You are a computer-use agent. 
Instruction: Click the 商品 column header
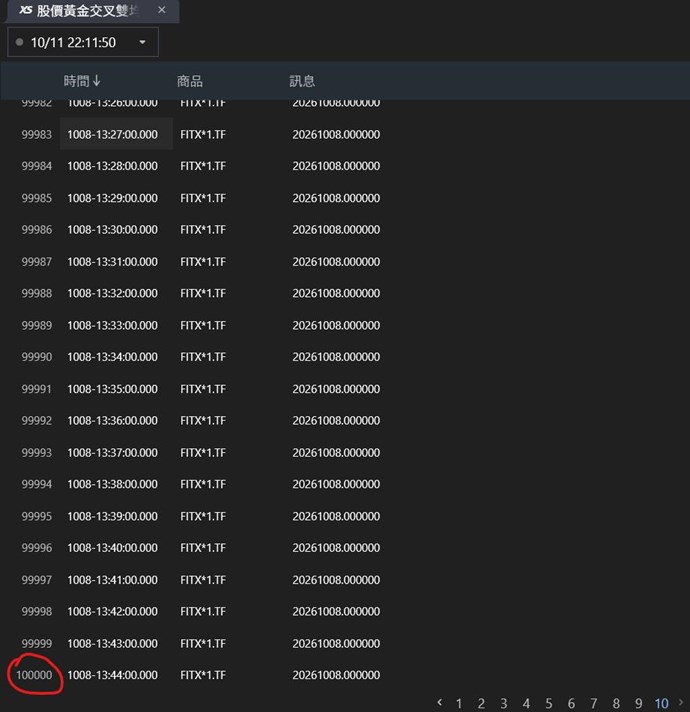click(189, 81)
